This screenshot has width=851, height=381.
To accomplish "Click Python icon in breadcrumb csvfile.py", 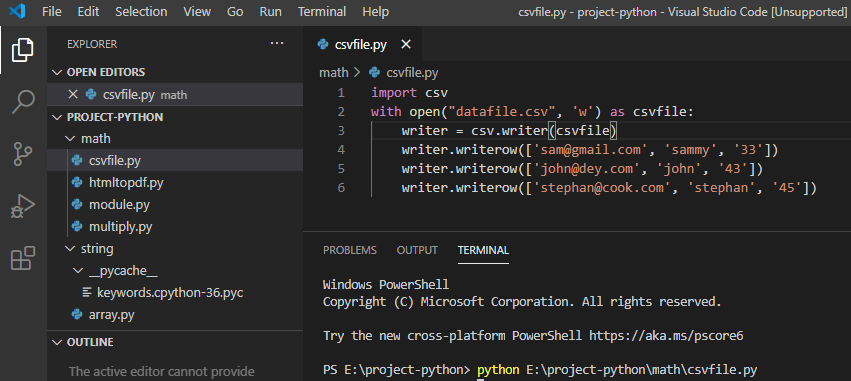I will pos(374,72).
